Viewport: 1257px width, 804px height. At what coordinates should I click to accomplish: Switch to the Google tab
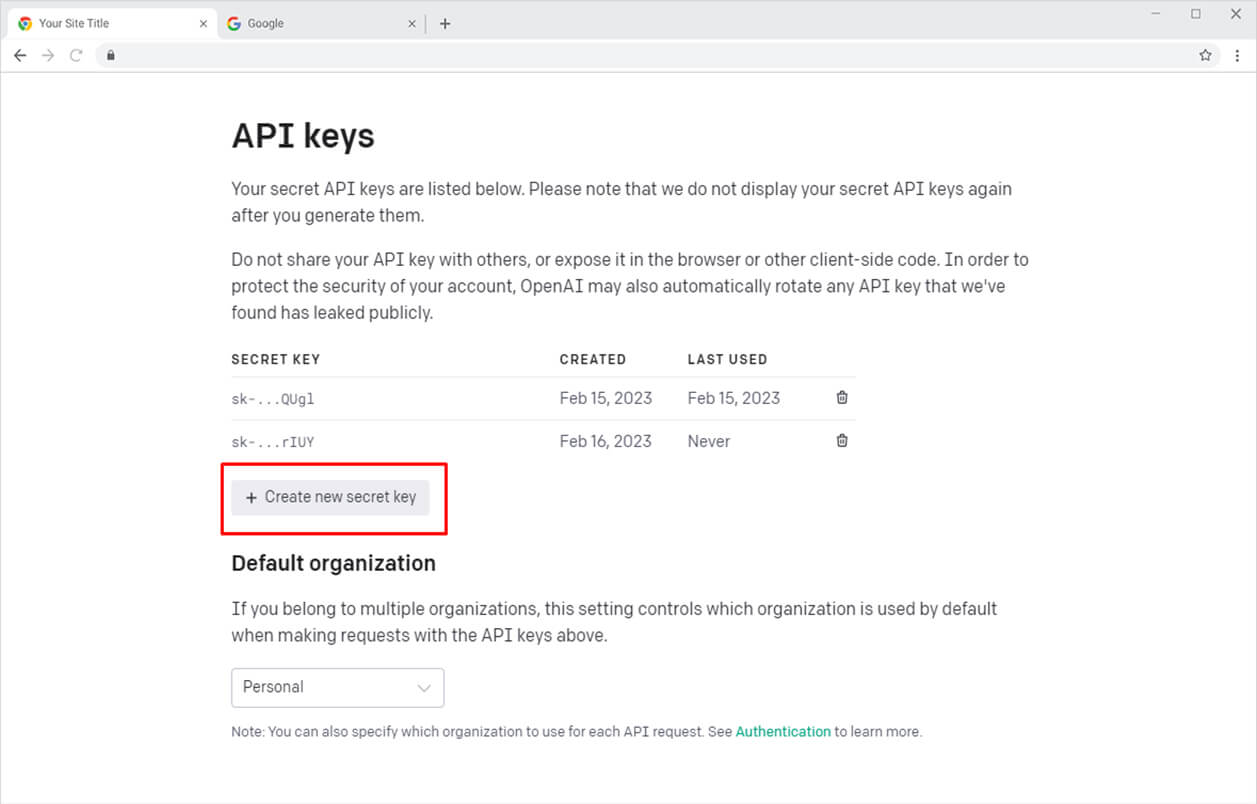300,24
